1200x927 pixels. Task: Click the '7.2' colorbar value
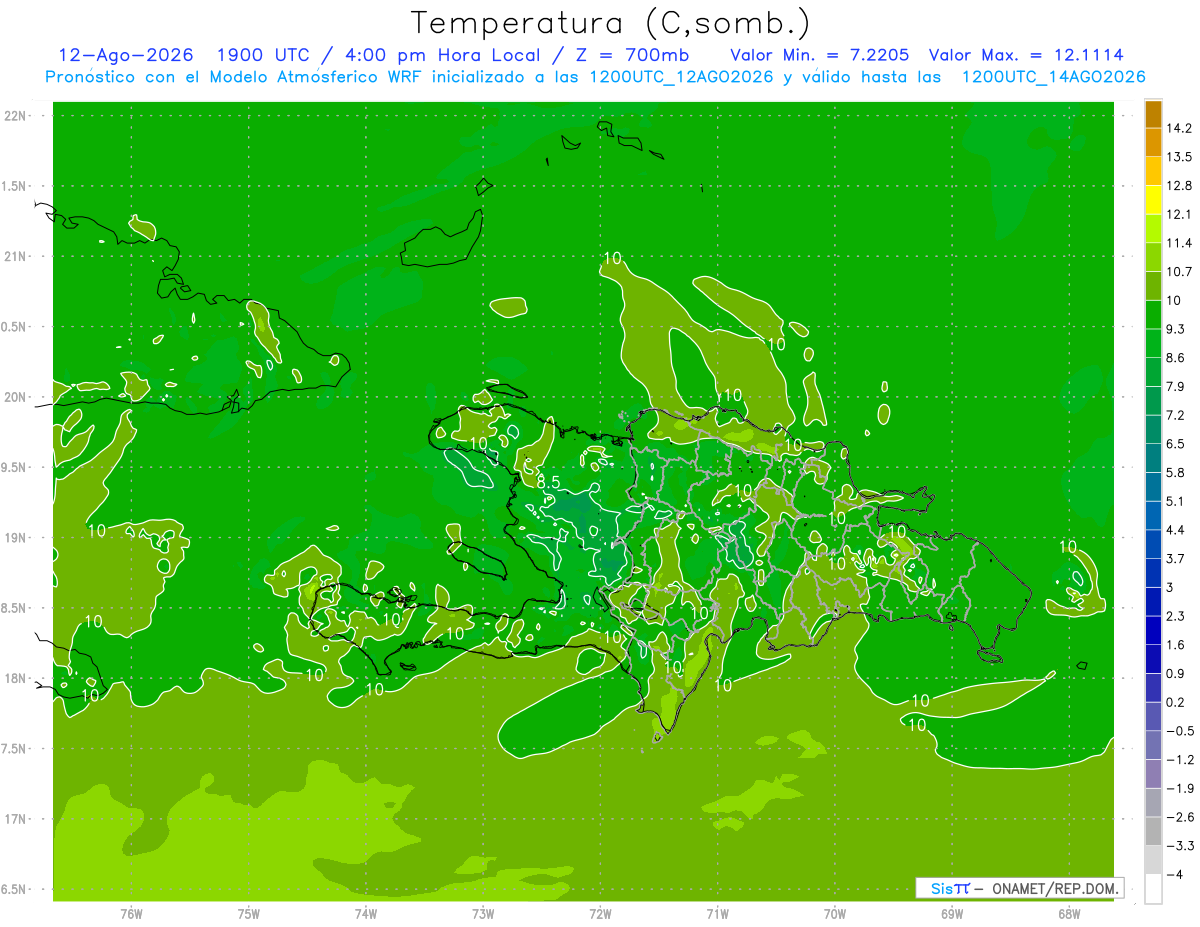1175,414
